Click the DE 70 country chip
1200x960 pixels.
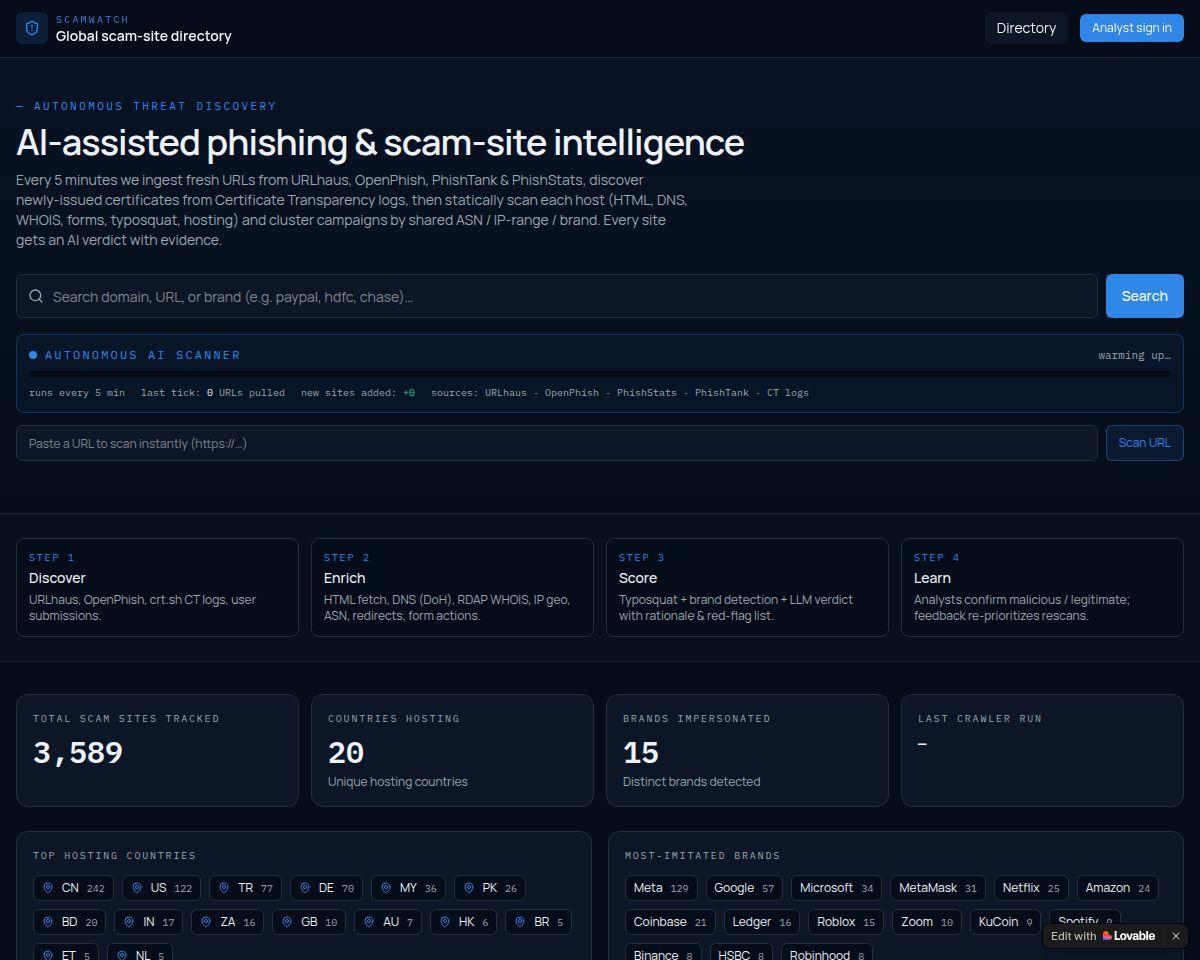326,888
